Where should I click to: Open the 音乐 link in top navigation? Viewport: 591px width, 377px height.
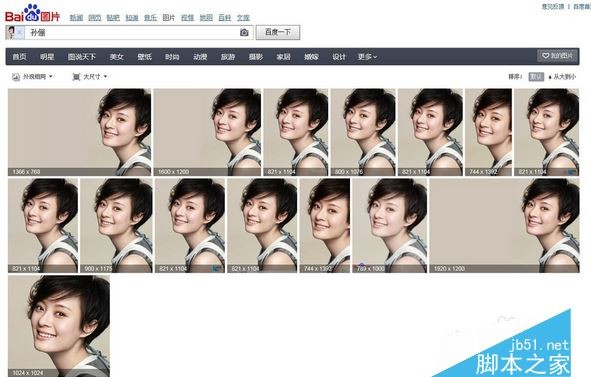point(150,17)
